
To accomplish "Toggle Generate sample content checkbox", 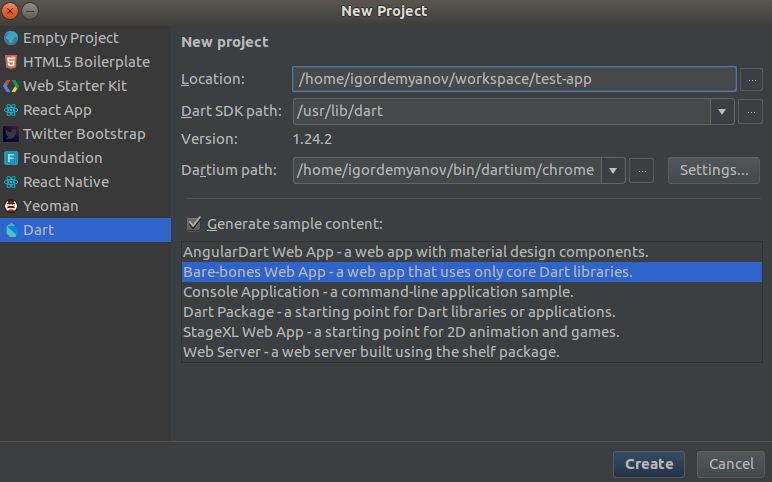I will [x=194, y=224].
